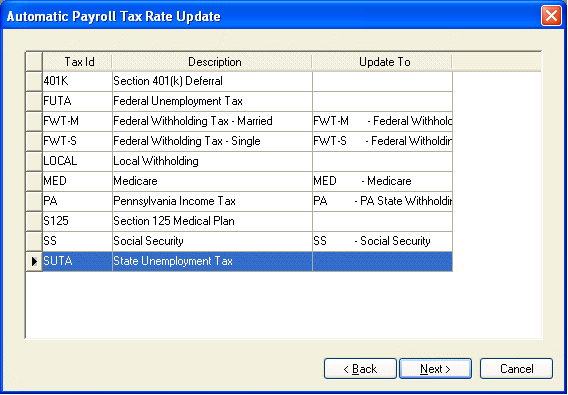Image resolution: width=568 pixels, height=395 pixels.
Task: Open the Update To cell for FWT-M
Action: 383,121
